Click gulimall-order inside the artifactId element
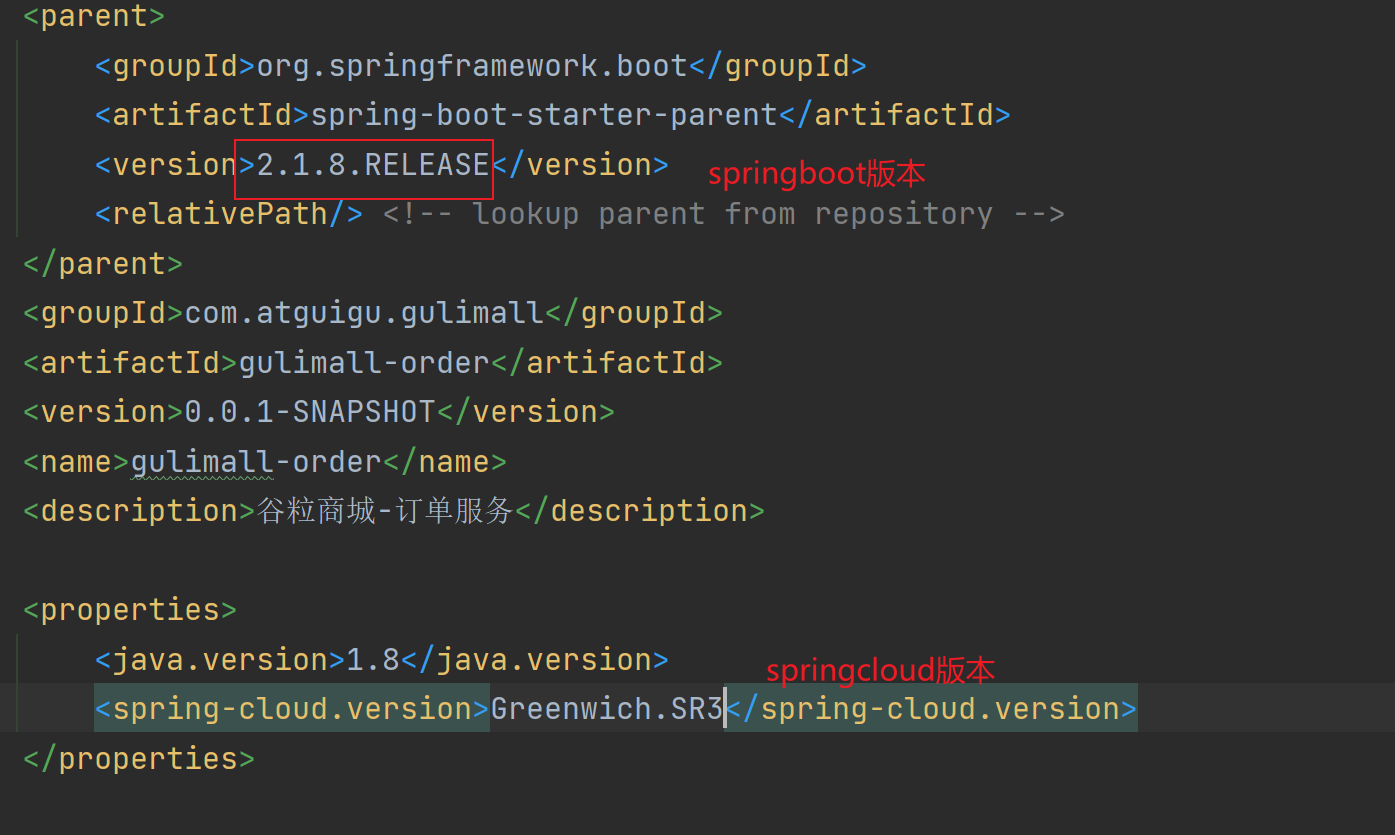Image resolution: width=1395 pixels, height=835 pixels. click(364, 363)
